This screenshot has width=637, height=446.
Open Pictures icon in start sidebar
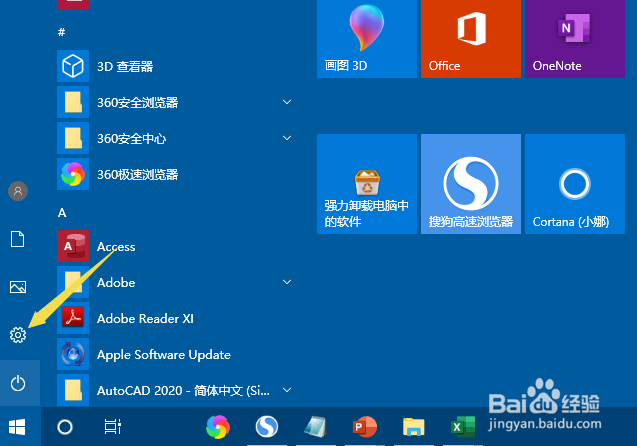(x=18, y=287)
